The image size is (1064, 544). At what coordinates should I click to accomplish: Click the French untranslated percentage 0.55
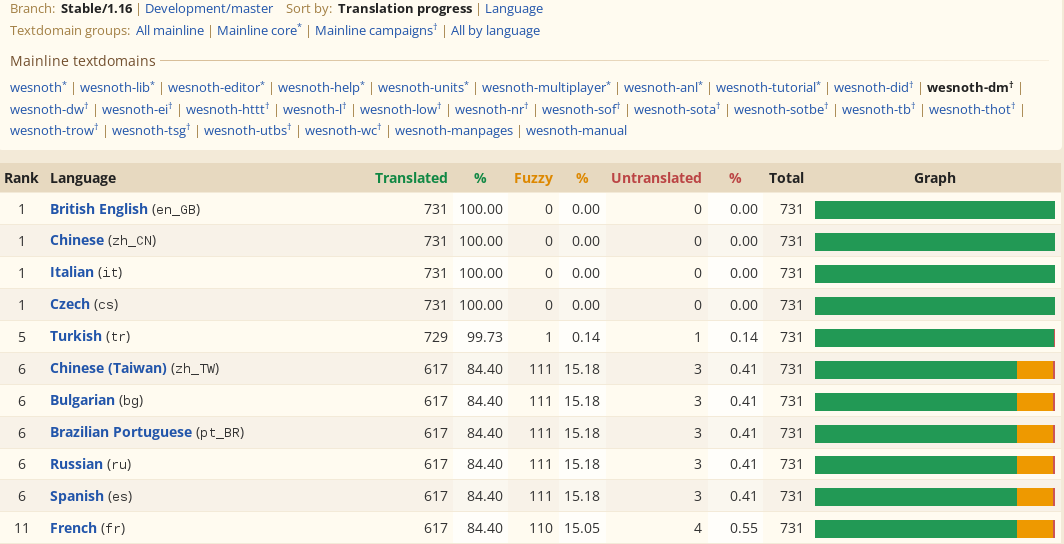click(744, 528)
